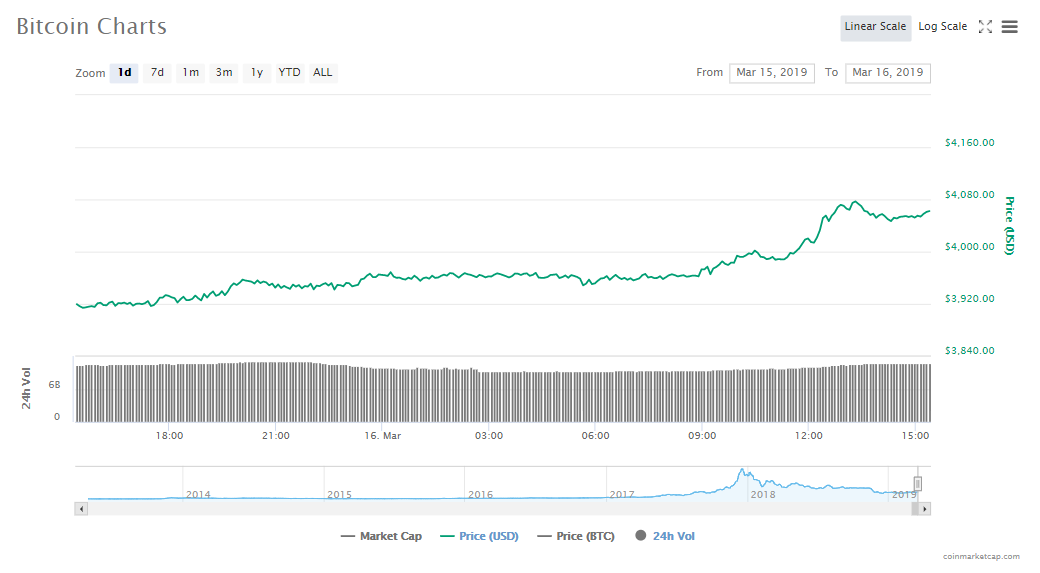Screen dimensions: 1040x573
Task: Toggle Price (USD) series in legend
Action: (x=479, y=536)
